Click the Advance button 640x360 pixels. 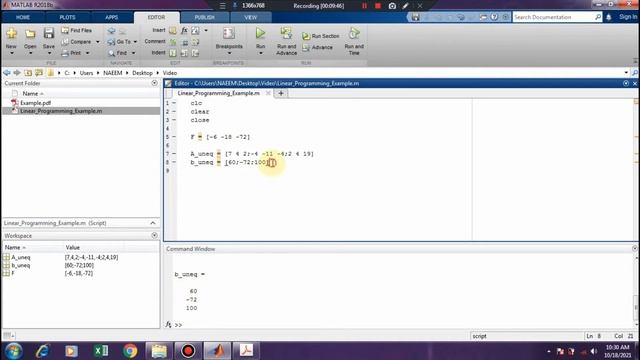tap(318, 47)
